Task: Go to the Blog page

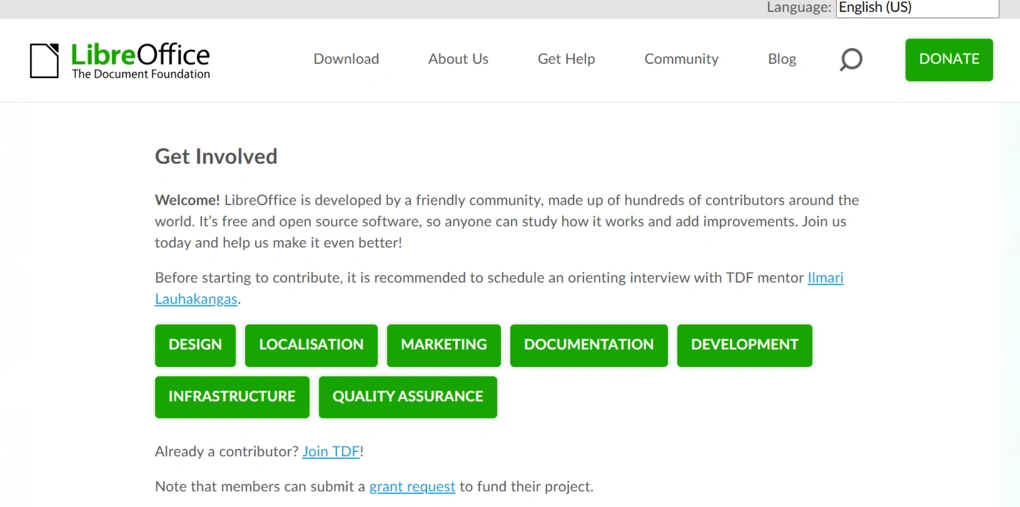Action: click(x=782, y=59)
